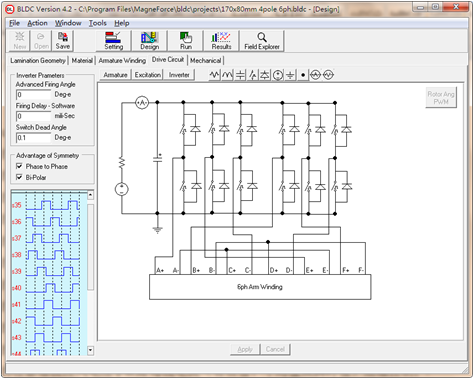Select the switch component tool
The width and height of the screenshot is (474, 379).
point(253,75)
